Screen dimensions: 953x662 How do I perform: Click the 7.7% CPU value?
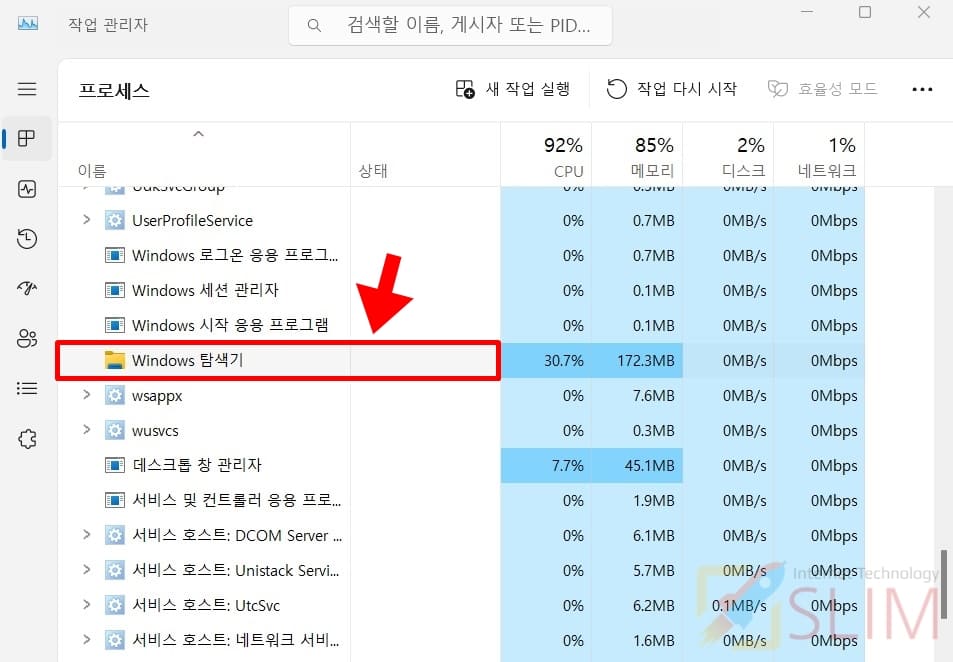point(567,466)
